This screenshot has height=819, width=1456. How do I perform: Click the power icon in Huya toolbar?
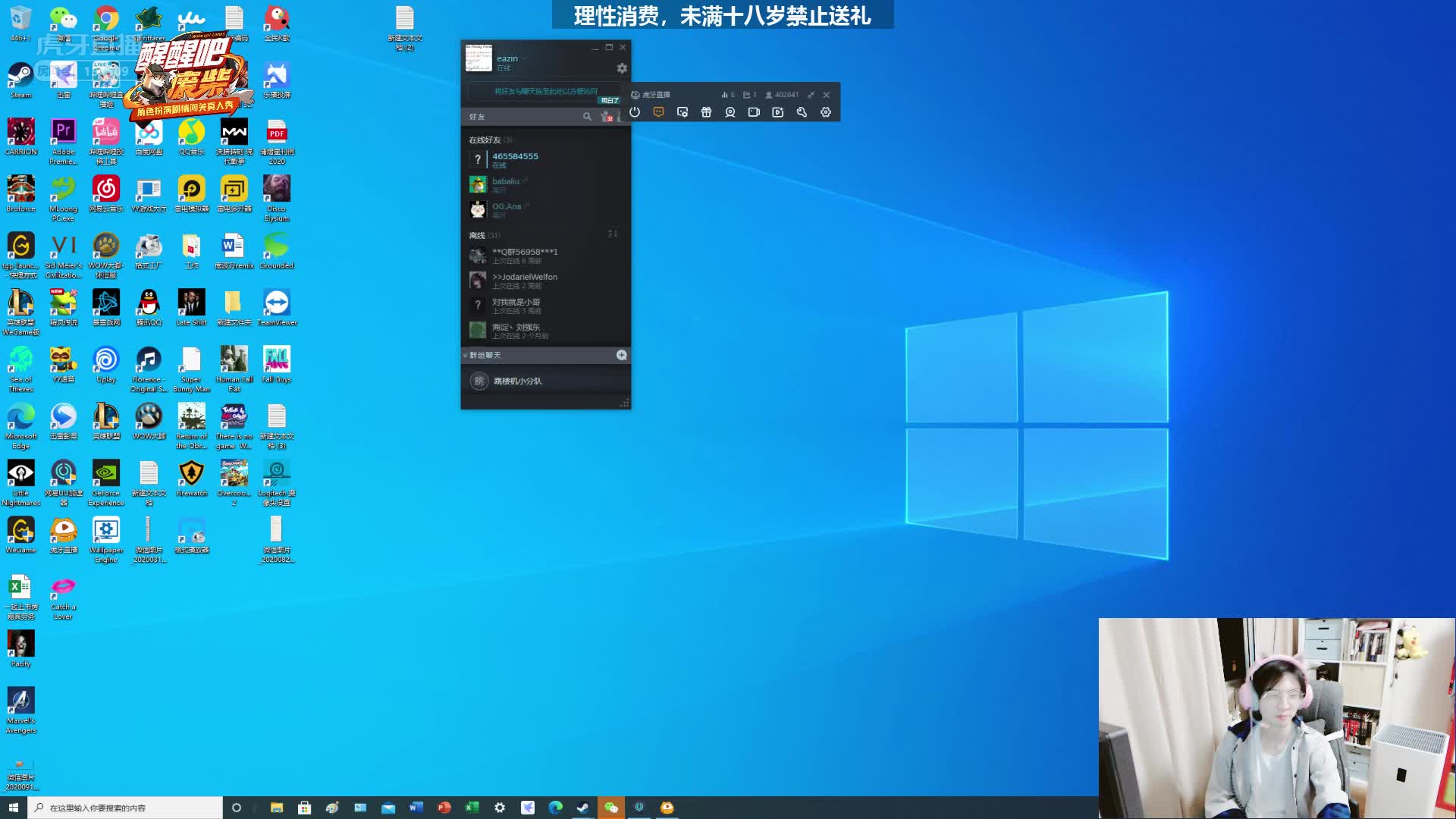[x=635, y=112]
